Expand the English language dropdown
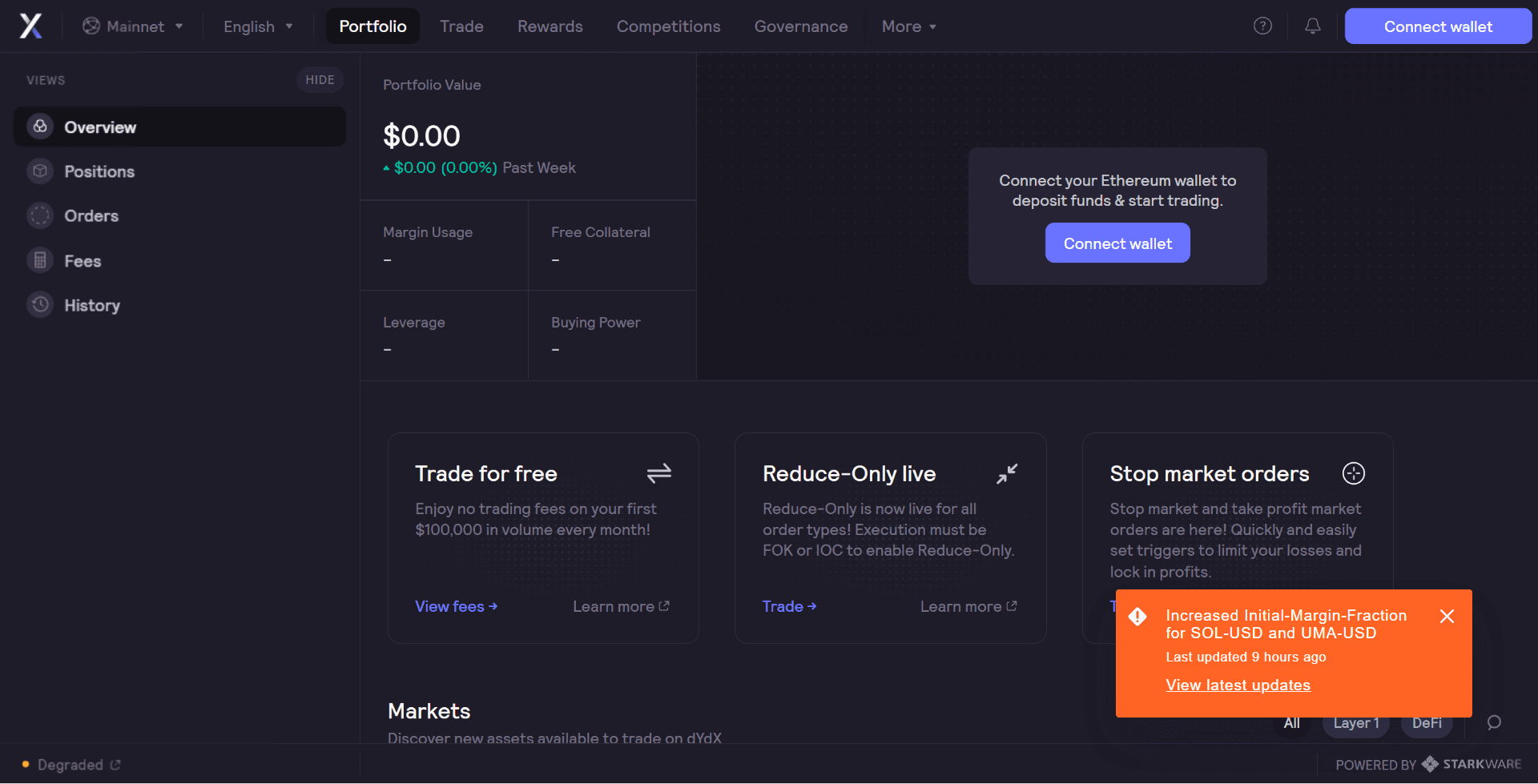 [x=257, y=26]
